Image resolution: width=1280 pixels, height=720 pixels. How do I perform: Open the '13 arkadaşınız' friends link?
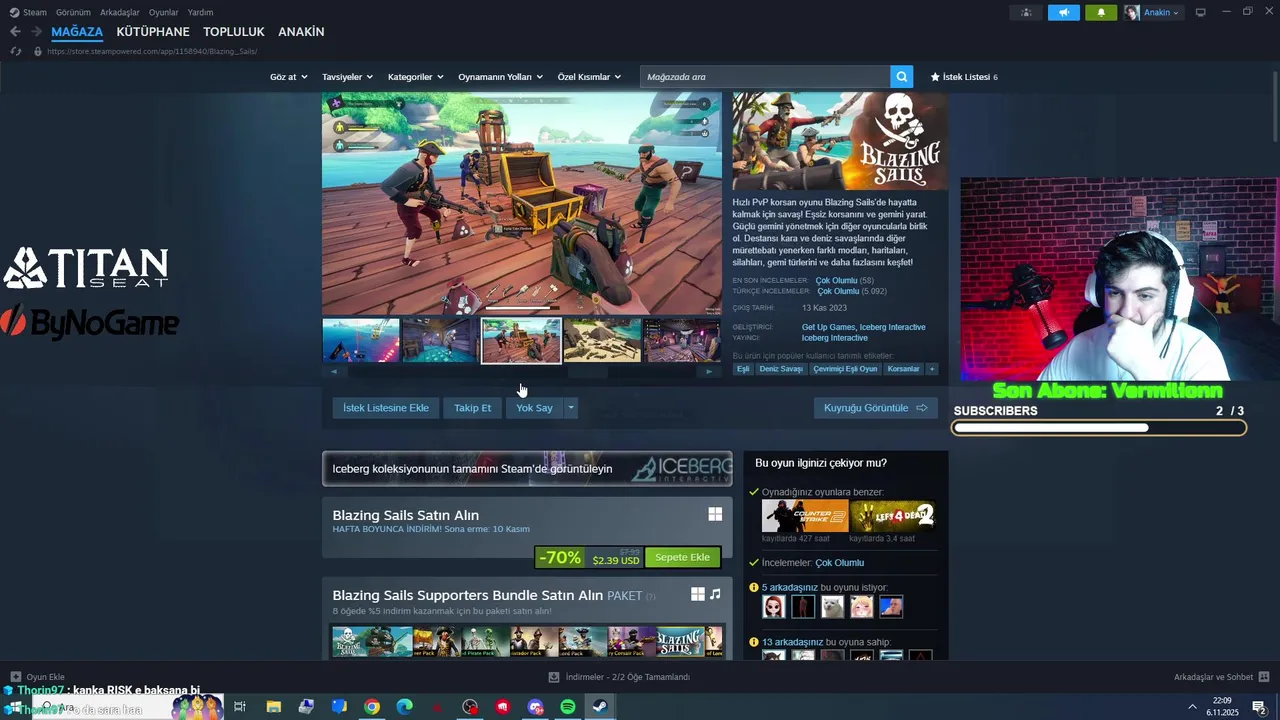pos(792,642)
